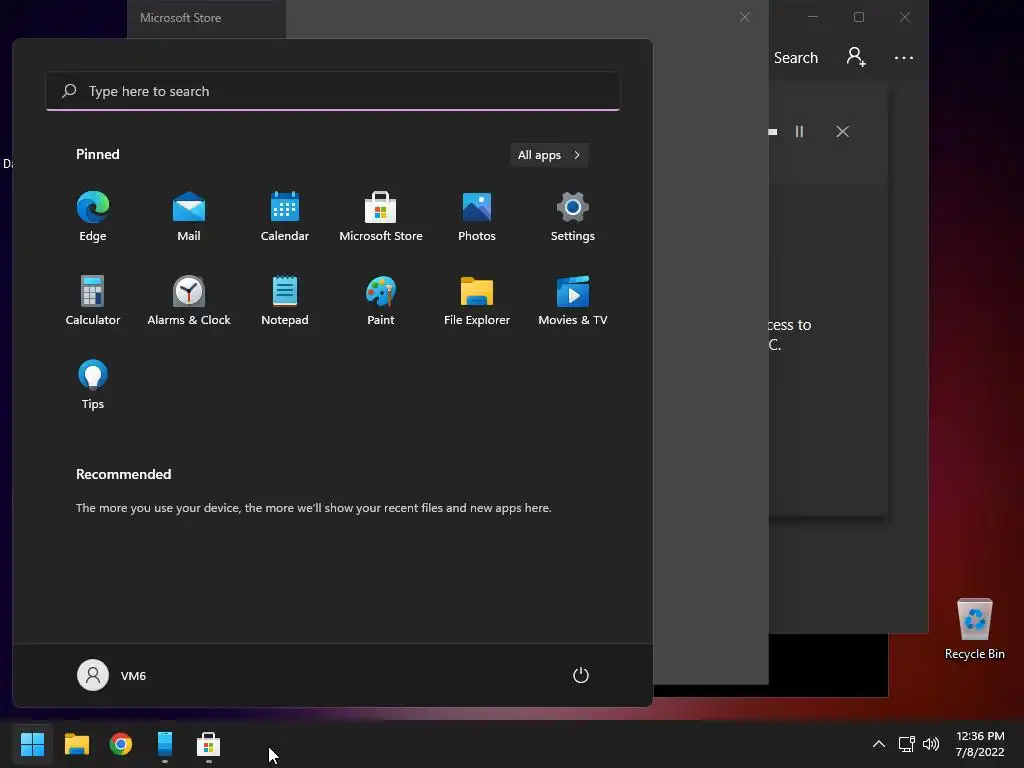1024x768 pixels.
Task: Open the three-dot menu in Microsoft Store
Action: tap(904, 57)
